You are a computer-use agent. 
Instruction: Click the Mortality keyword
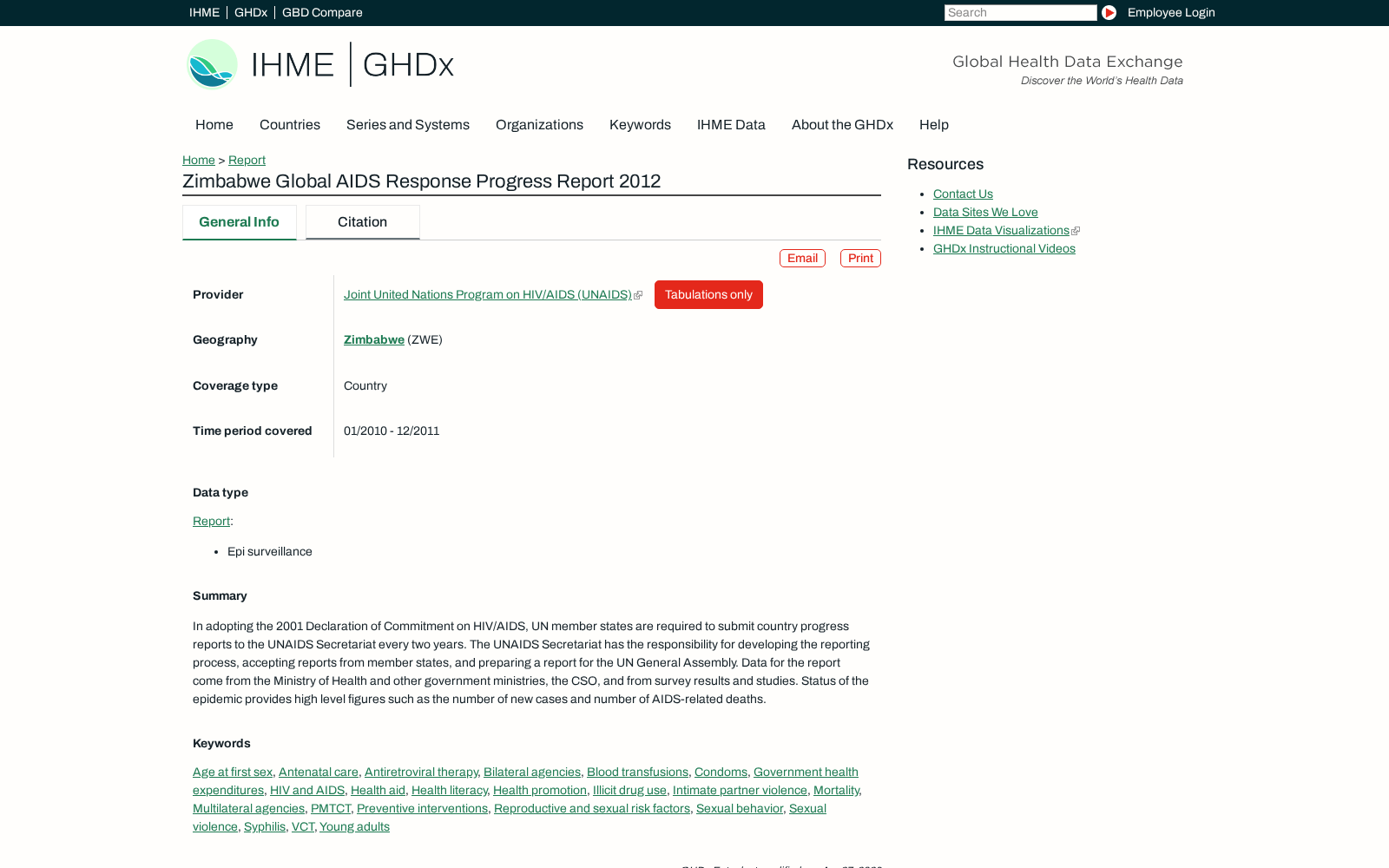coord(836,790)
